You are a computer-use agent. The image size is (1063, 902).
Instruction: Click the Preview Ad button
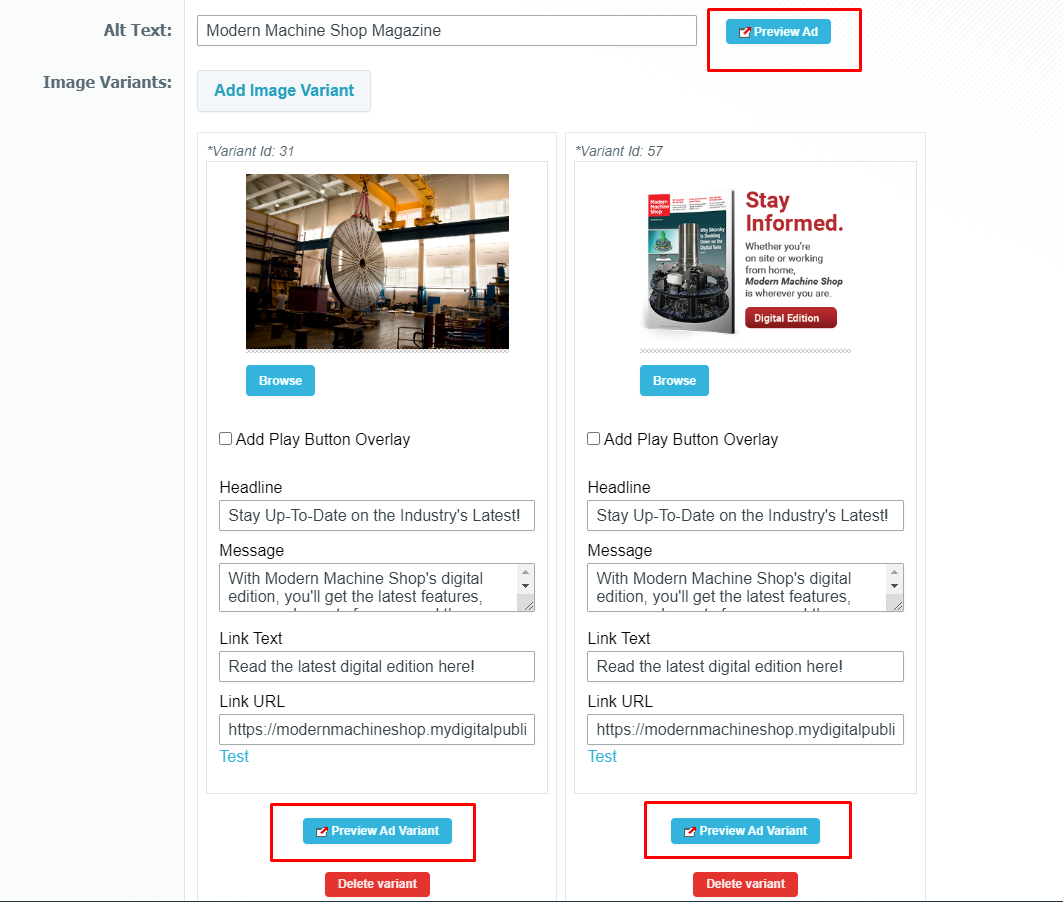pyautogui.click(x=778, y=32)
